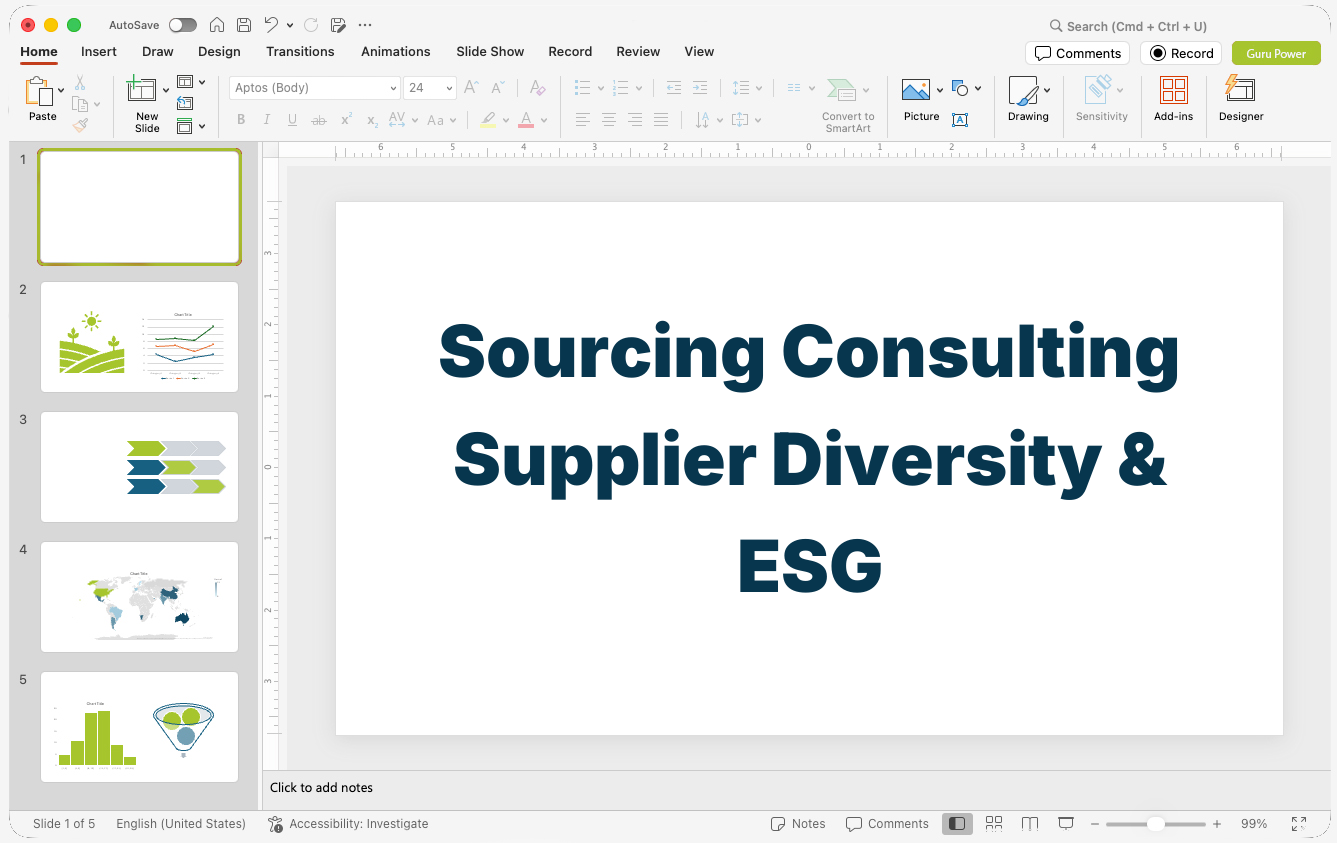The image size is (1337, 843).
Task: Toggle Bold formatting
Action: point(241,120)
